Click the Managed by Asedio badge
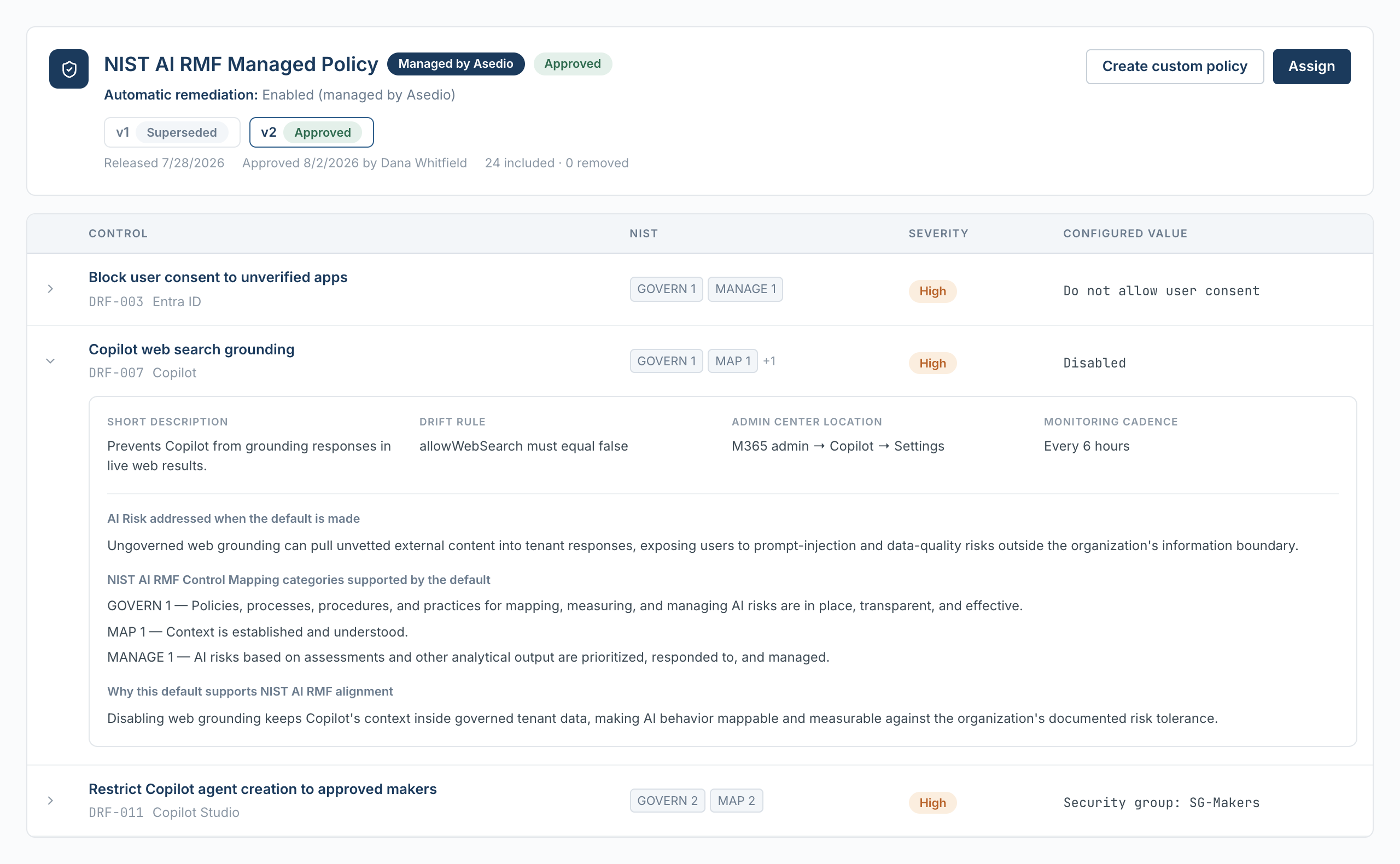The image size is (1400, 864). [x=456, y=63]
